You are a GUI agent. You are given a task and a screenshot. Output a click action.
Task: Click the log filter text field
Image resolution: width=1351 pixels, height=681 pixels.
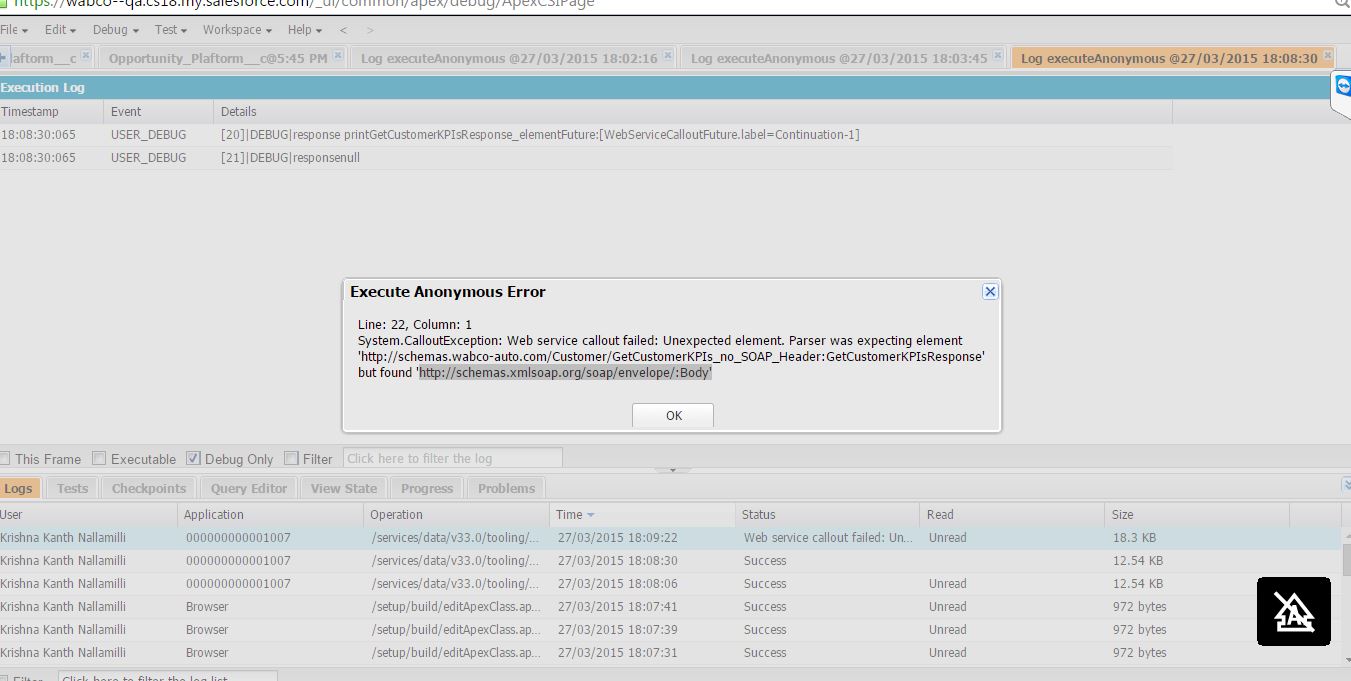point(452,458)
